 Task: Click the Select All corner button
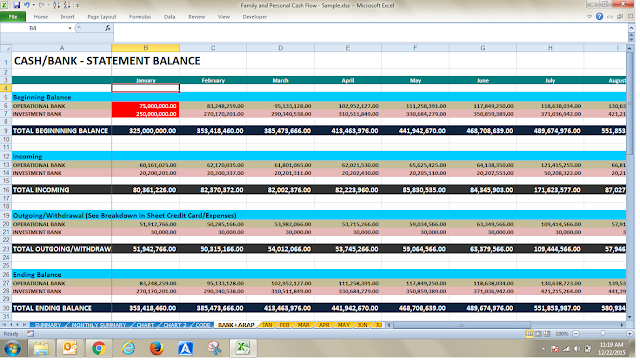(x=6, y=48)
